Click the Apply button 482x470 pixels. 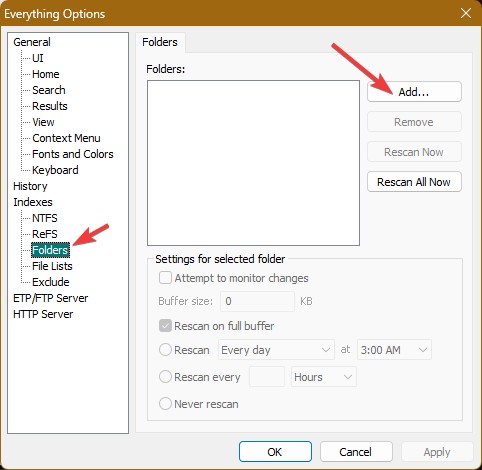[437, 452]
